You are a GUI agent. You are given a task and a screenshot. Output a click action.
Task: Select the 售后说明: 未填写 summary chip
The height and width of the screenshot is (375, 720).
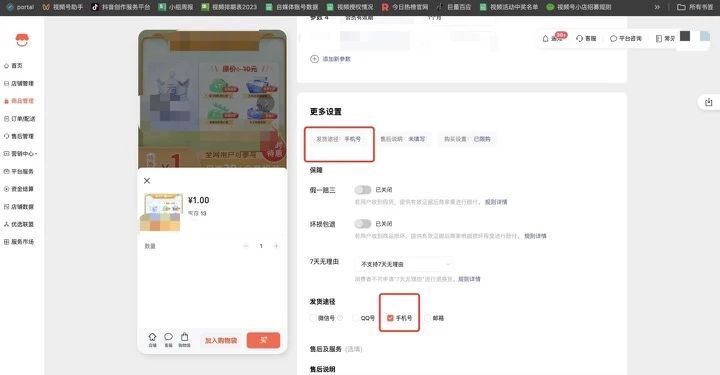[403, 139]
